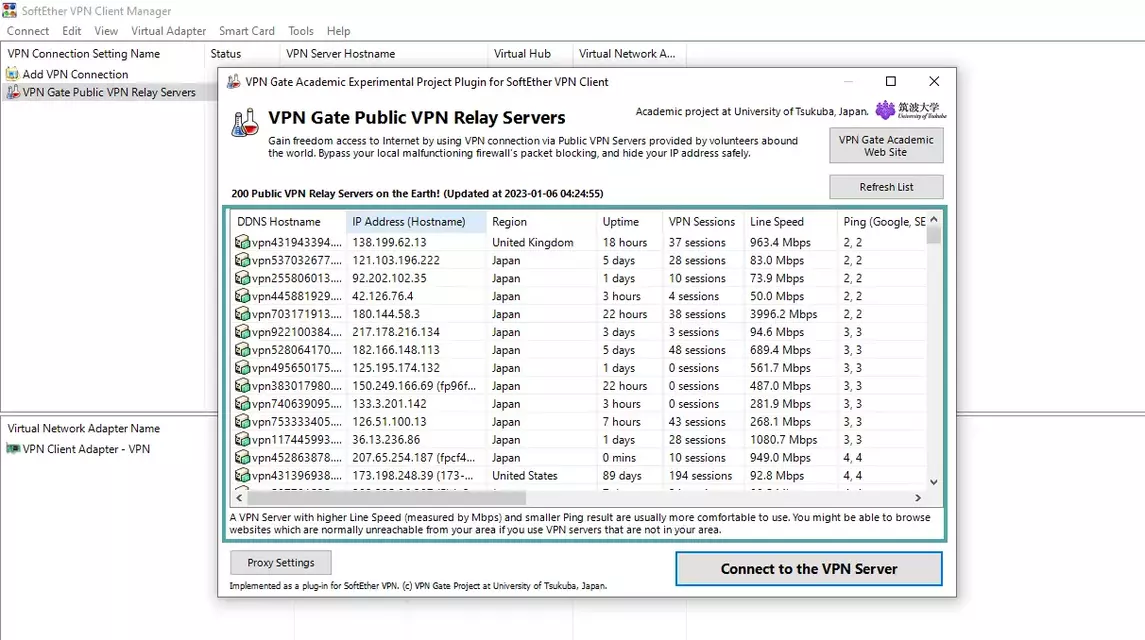Click the SoftEther VPN Client Manager title icon
1145x640 pixels.
point(9,10)
